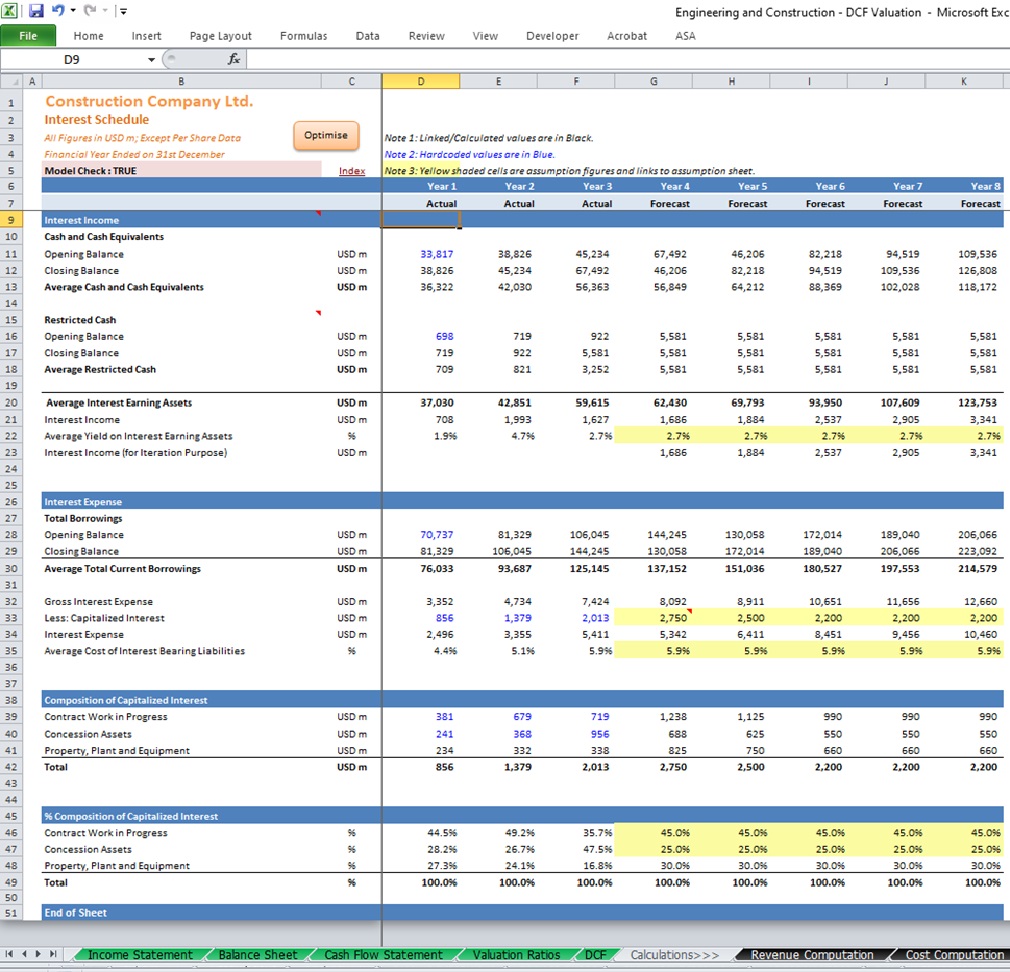Click previous sheet navigation arrow

pos(24,954)
